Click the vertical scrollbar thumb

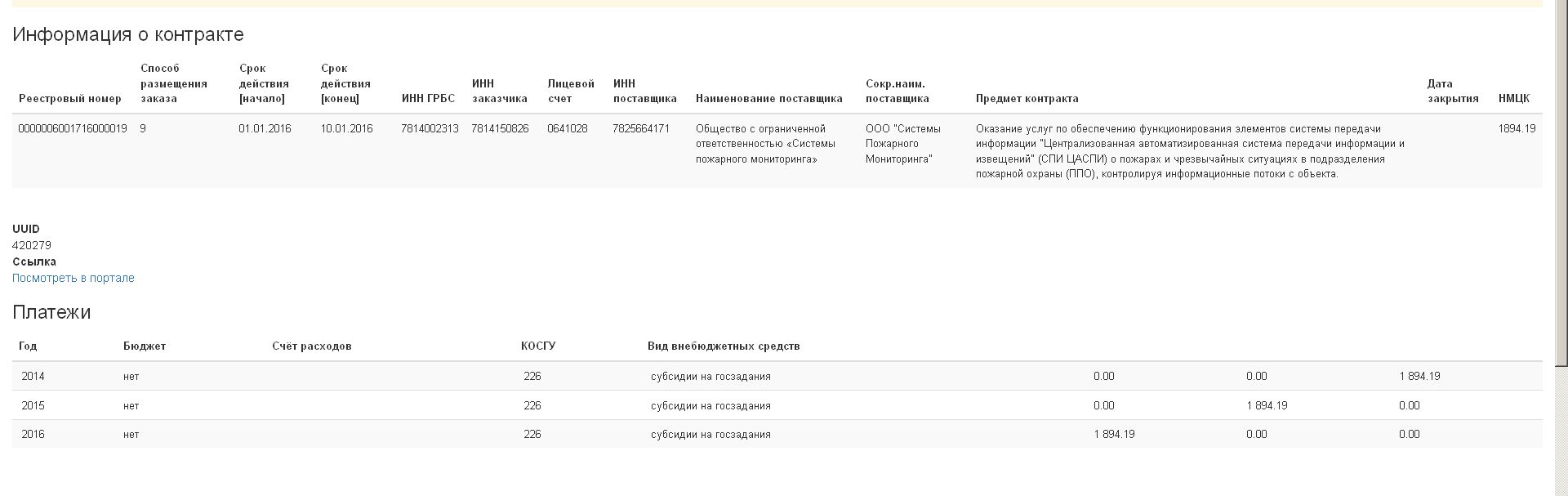pos(1561,180)
